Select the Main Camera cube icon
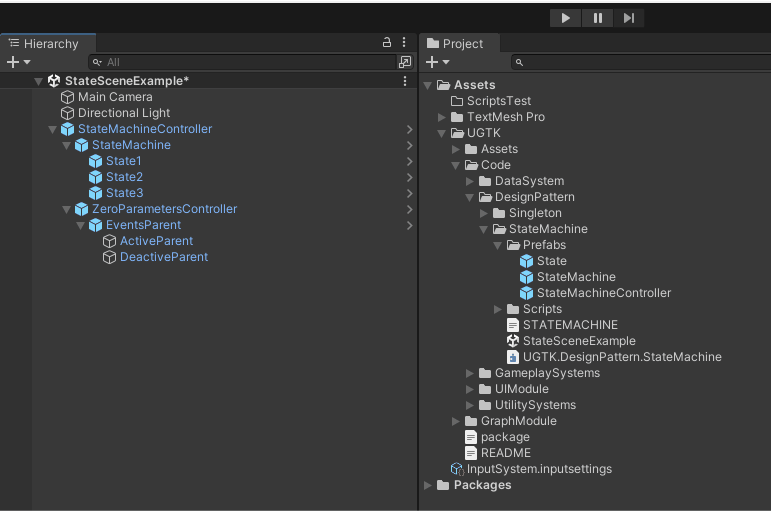 [67, 97]
